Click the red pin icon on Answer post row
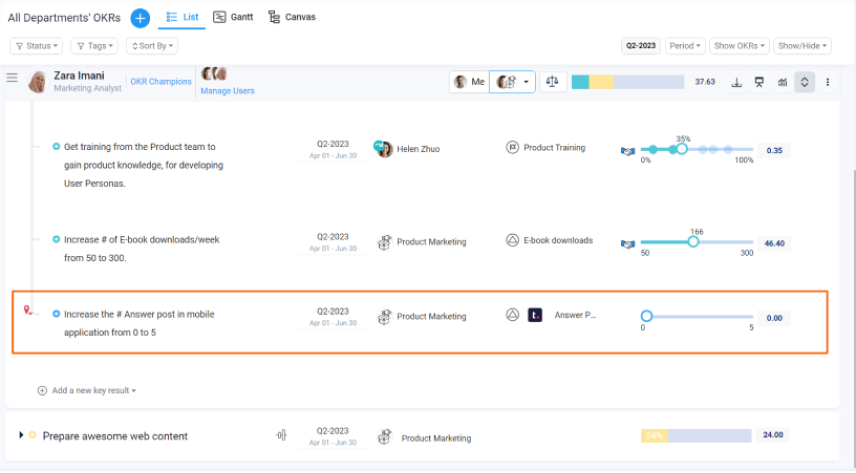This screenshot has width=856, height=473. [x=27, y=310]
